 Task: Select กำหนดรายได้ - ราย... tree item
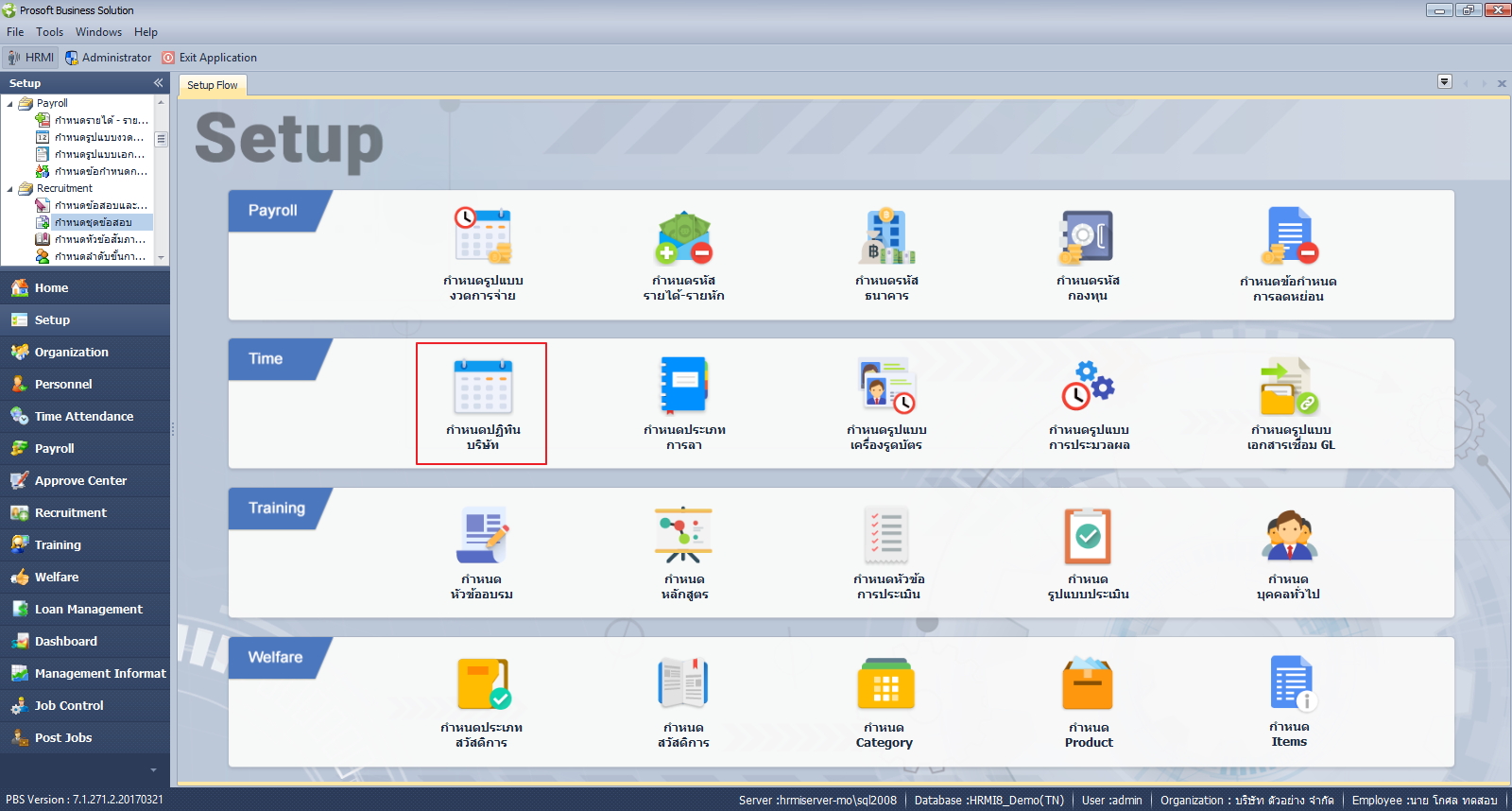pyautogui.click(x=93, y=120)
